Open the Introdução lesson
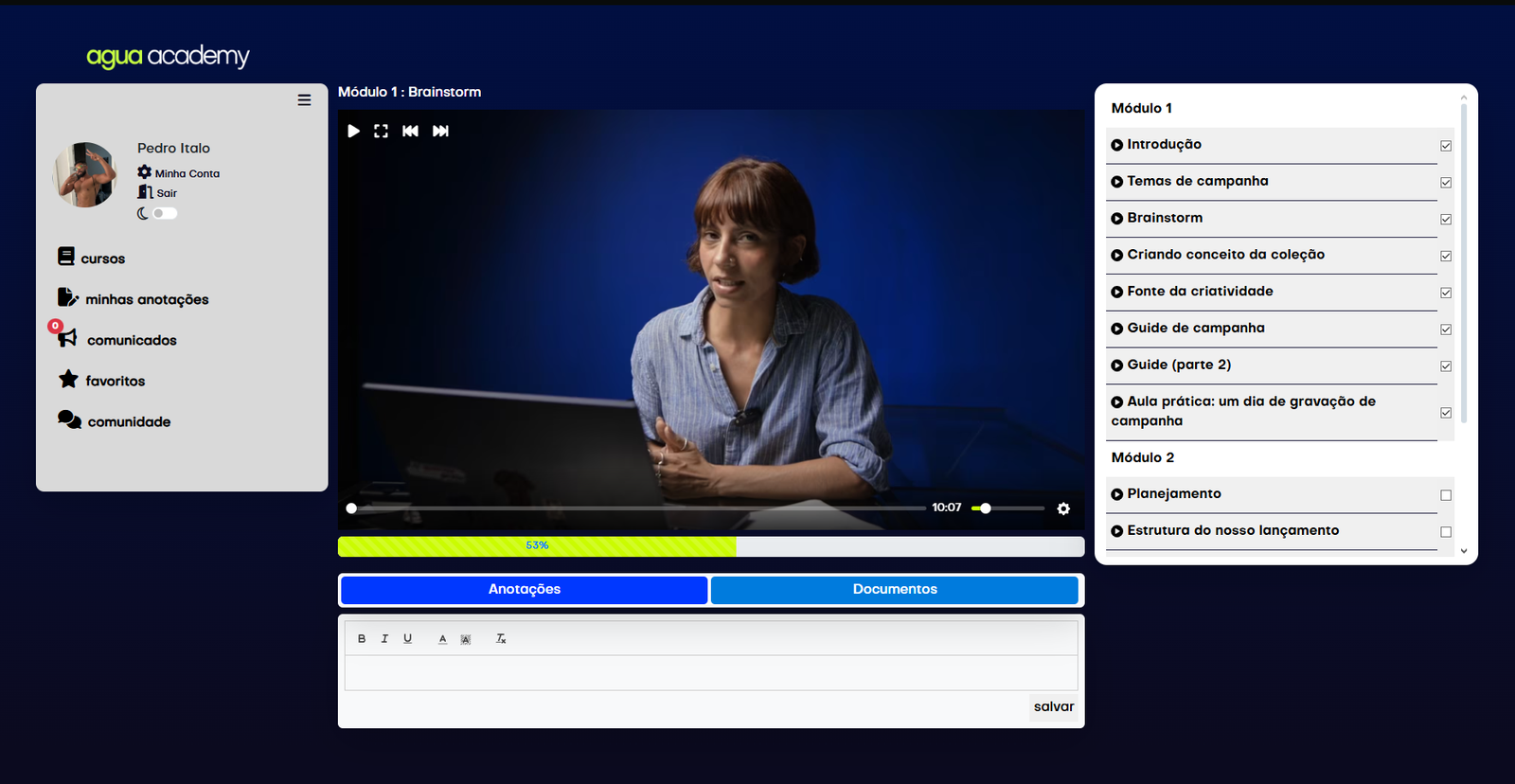This screenshot has height=784, width=1515. [1272, 145]
